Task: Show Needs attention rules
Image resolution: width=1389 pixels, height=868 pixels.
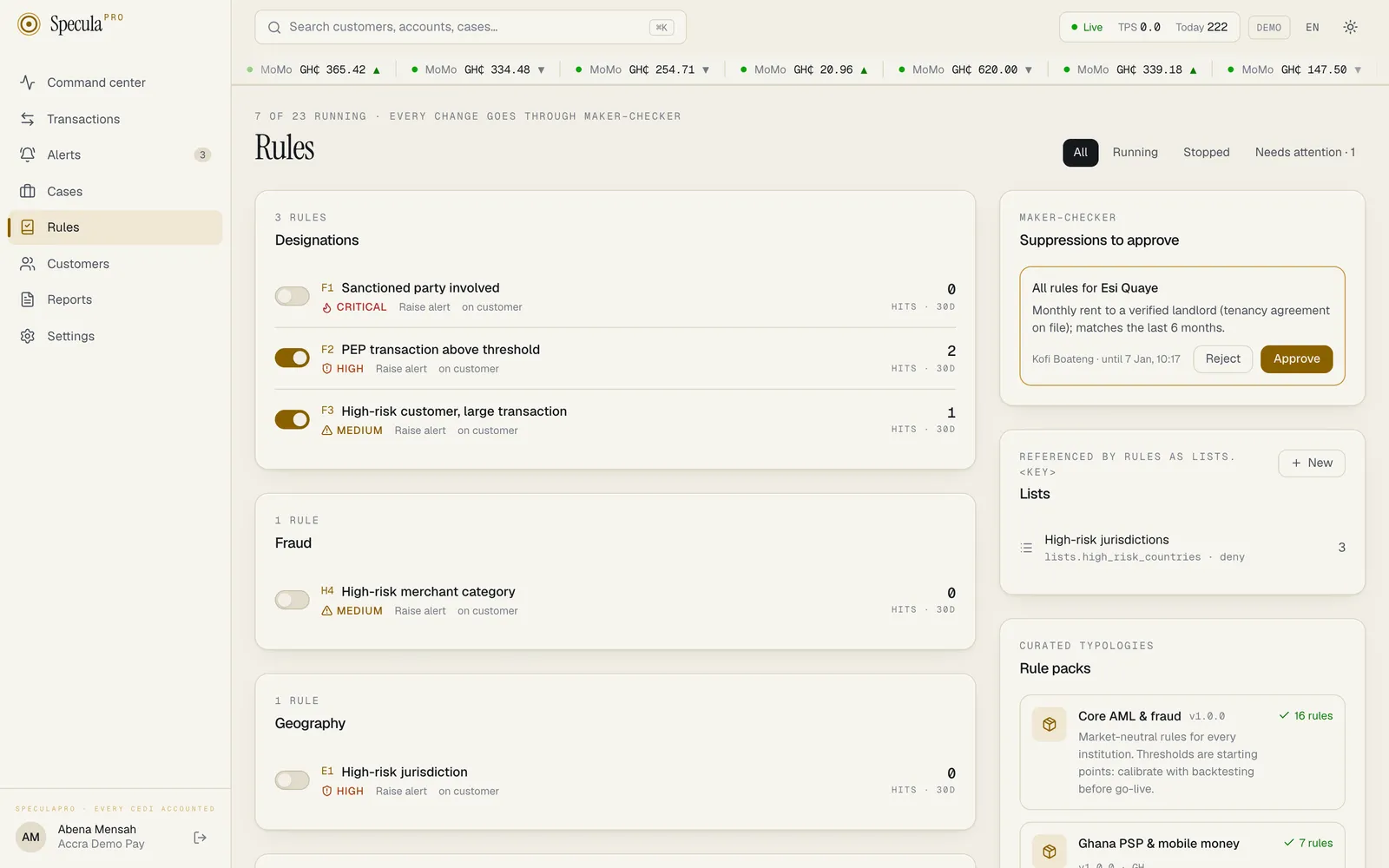Action: 1305,153
